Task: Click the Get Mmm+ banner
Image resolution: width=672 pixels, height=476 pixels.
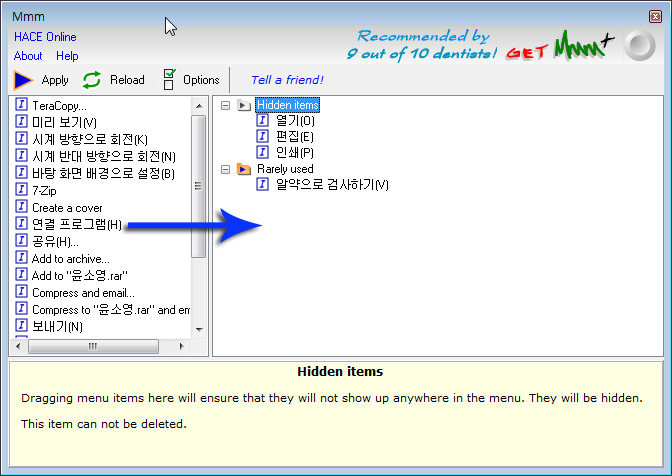Action: point(560,46)
